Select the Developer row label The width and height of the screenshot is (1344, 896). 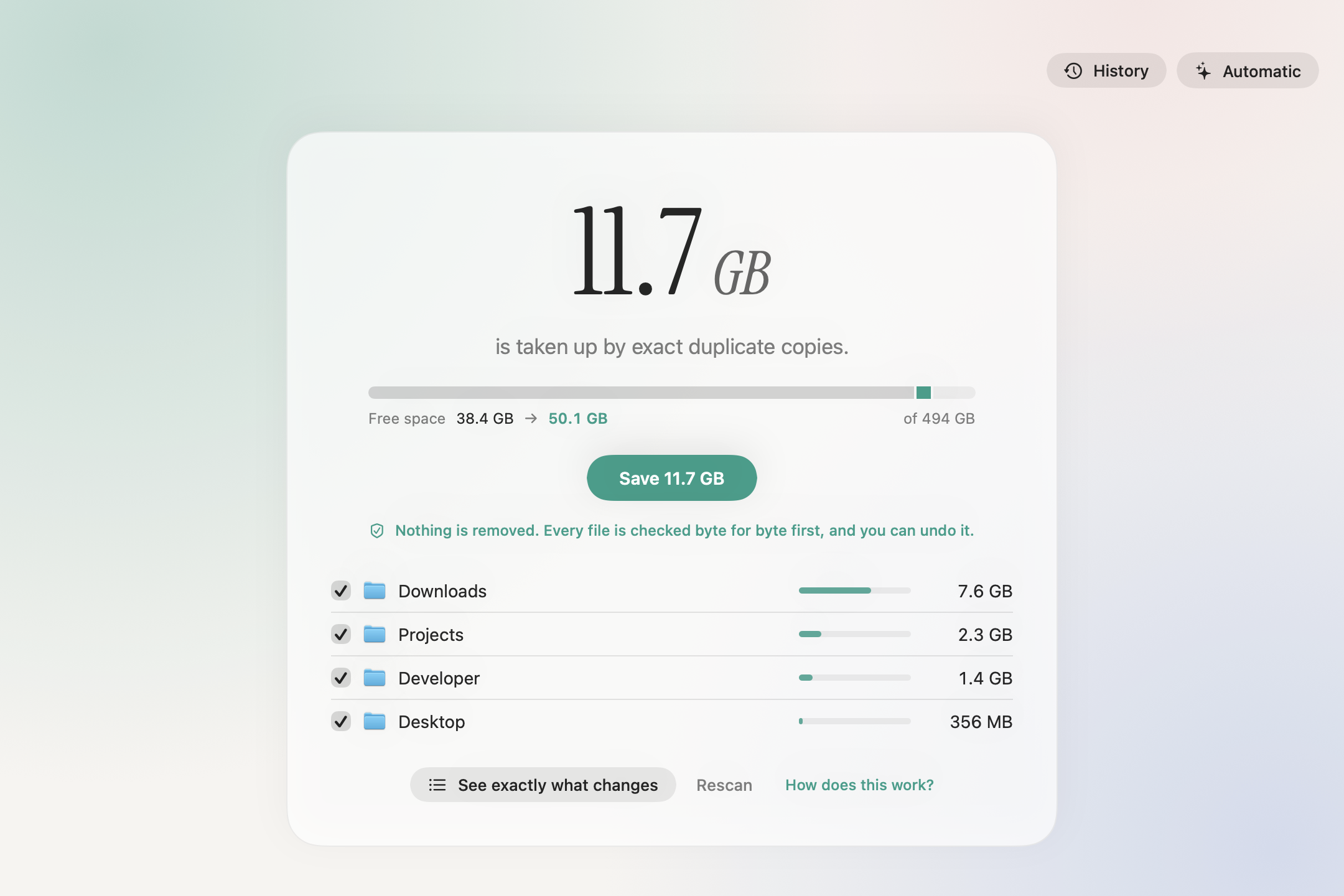(x=439, y=678)
